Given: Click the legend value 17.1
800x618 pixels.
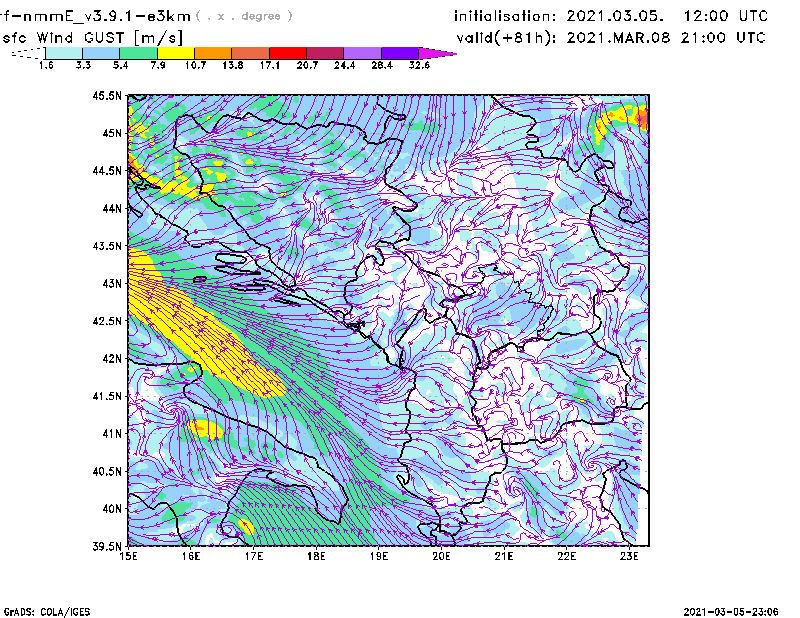Looking at the screenshot, I should [x=270, y=65].
